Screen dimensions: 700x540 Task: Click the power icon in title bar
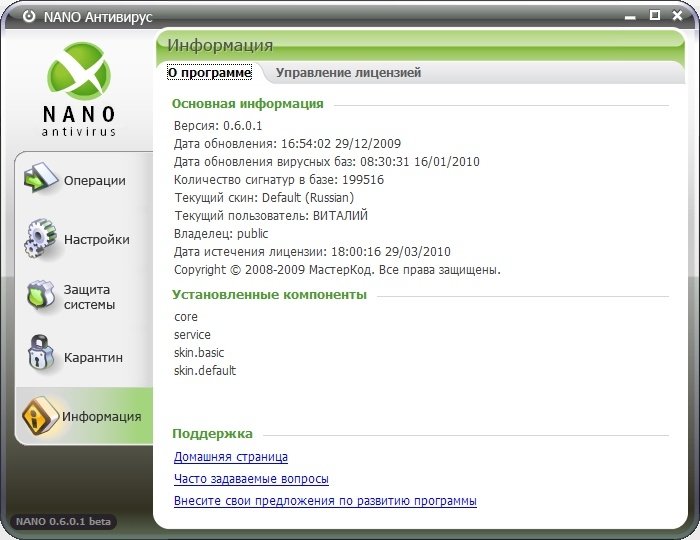pyautogui.click(x=29, y=17)
